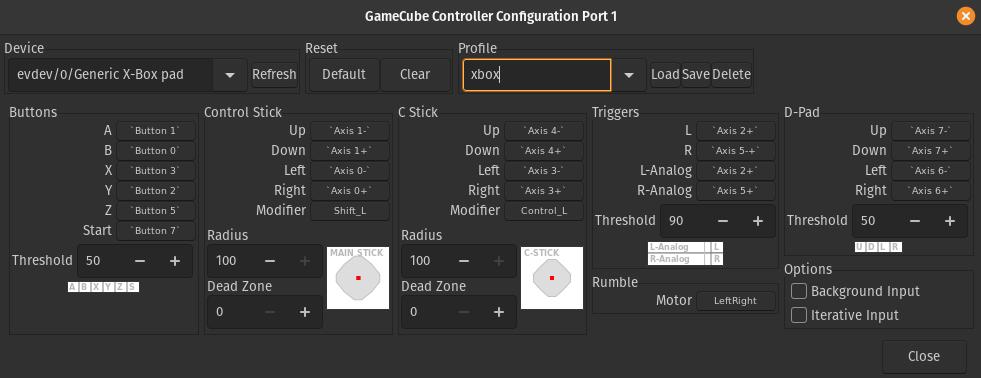Click the C-STICK preview image
981x378 pixels.
coord(552,278)
